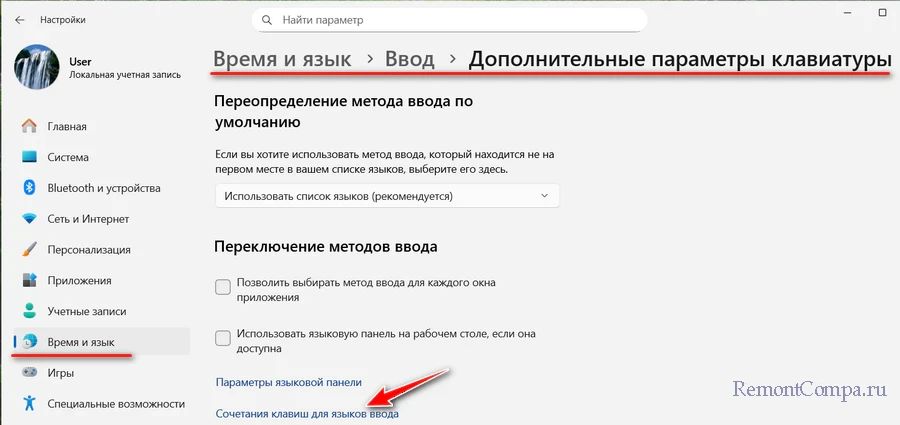Screen dimensions: 900x425
Task: Select Время и язык in the sidebar
Action: (80, 342)
